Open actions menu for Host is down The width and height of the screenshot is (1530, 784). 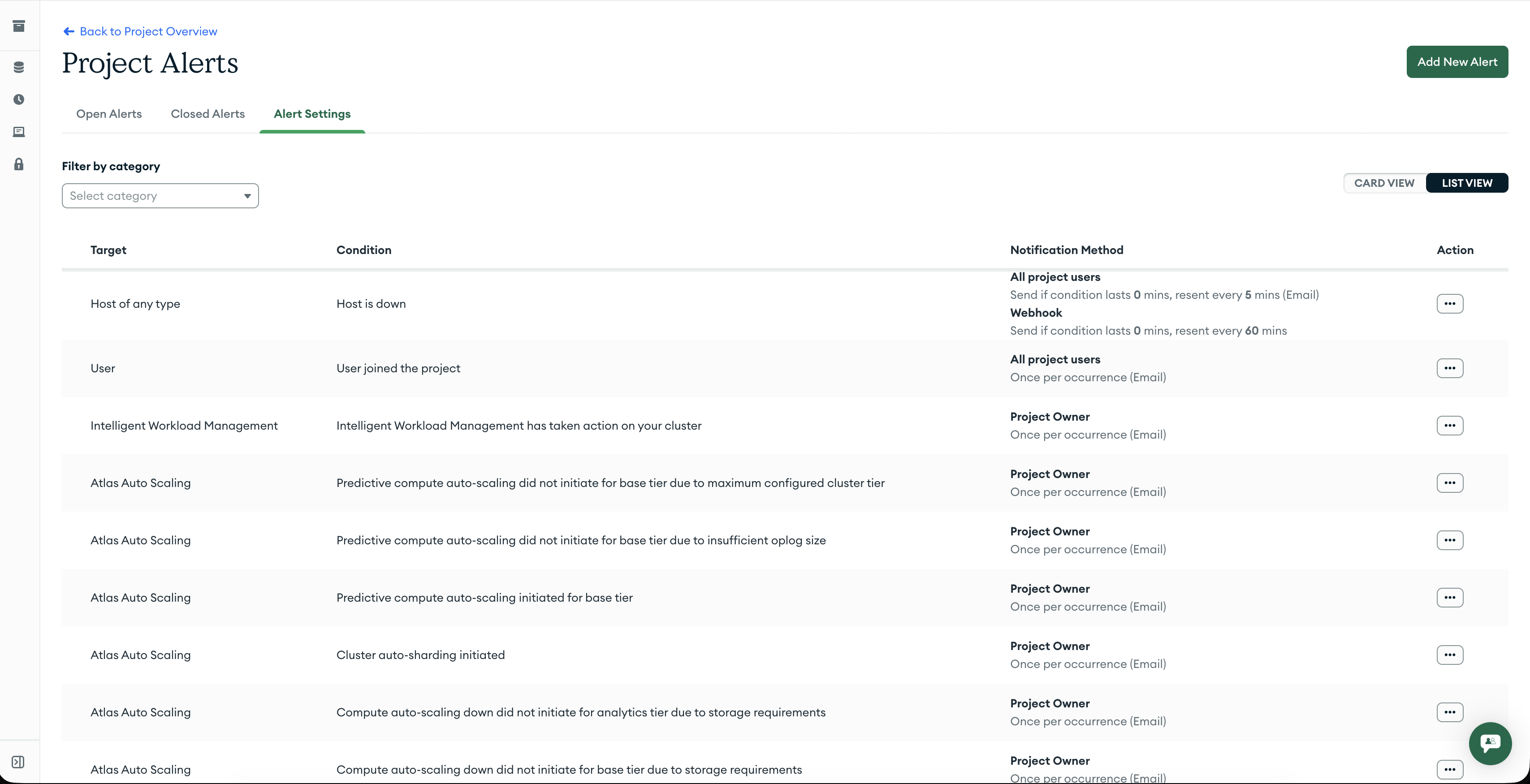1449,303
